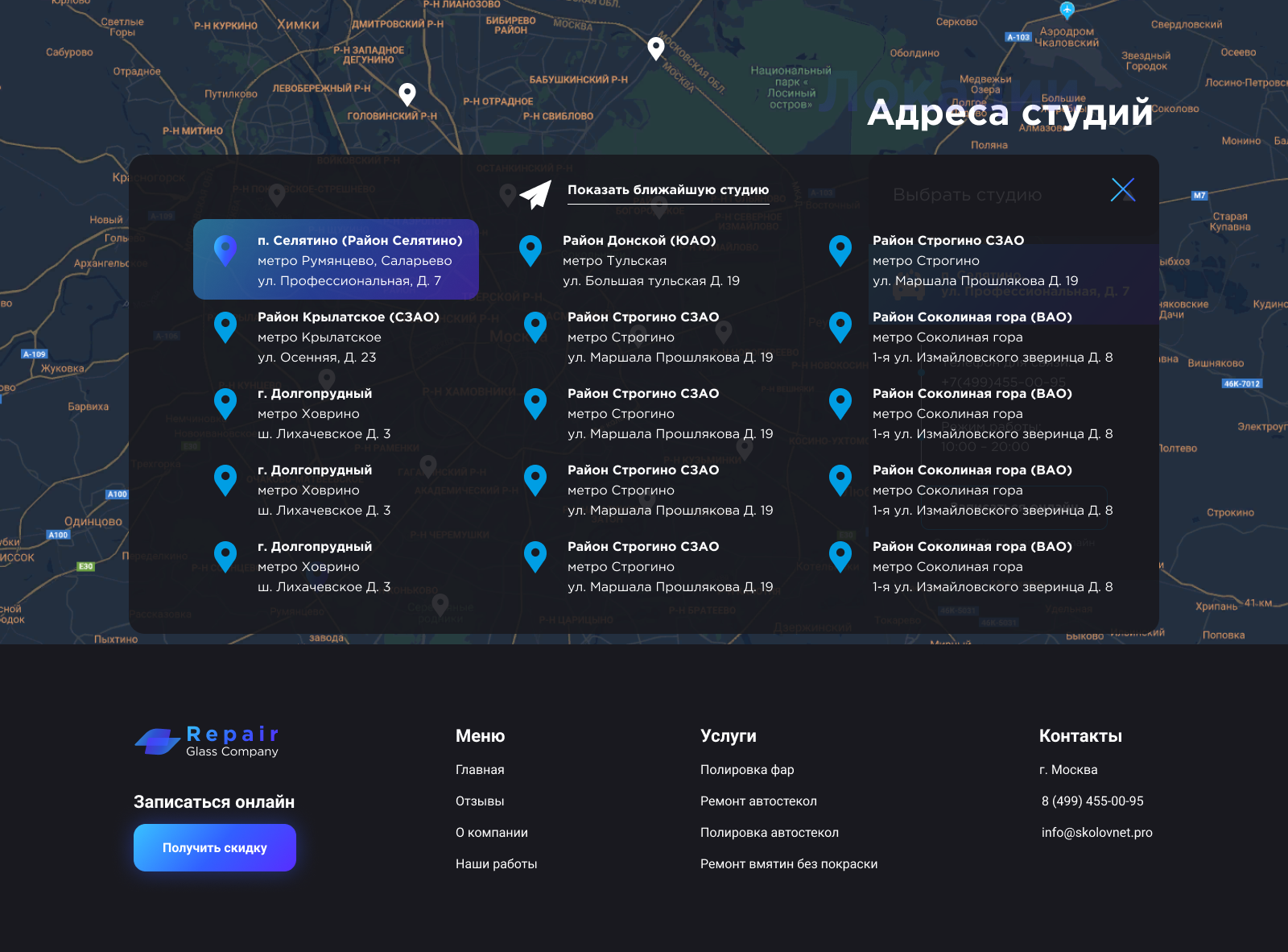This screenshot has width=1288, height=952.
Task: Open the Выбрать студию selector
Action: (966, 194)
